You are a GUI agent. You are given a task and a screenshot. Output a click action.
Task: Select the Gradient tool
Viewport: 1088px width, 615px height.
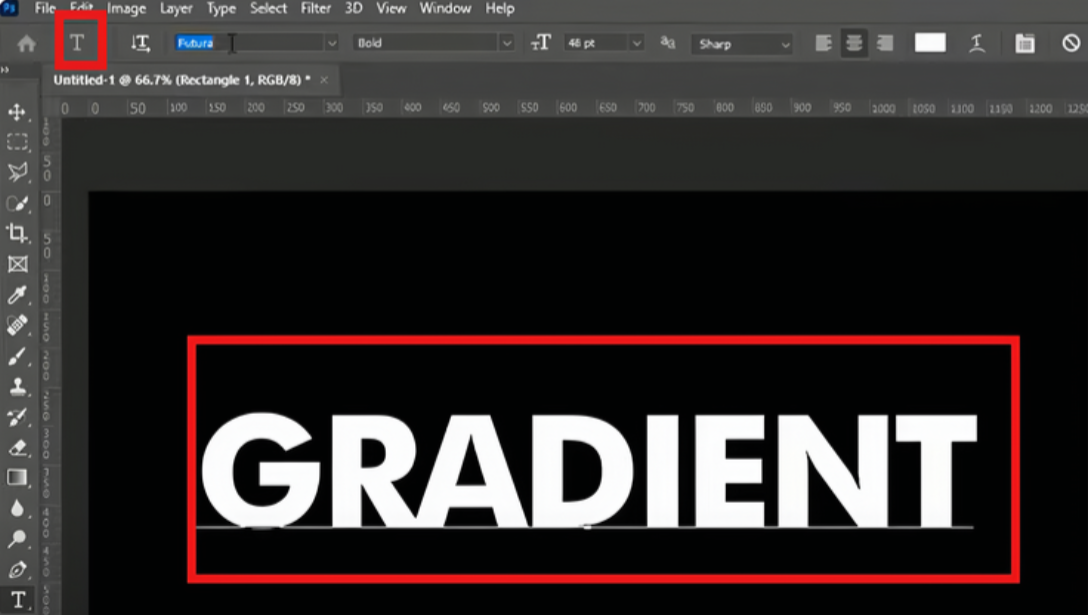(17, 478)
